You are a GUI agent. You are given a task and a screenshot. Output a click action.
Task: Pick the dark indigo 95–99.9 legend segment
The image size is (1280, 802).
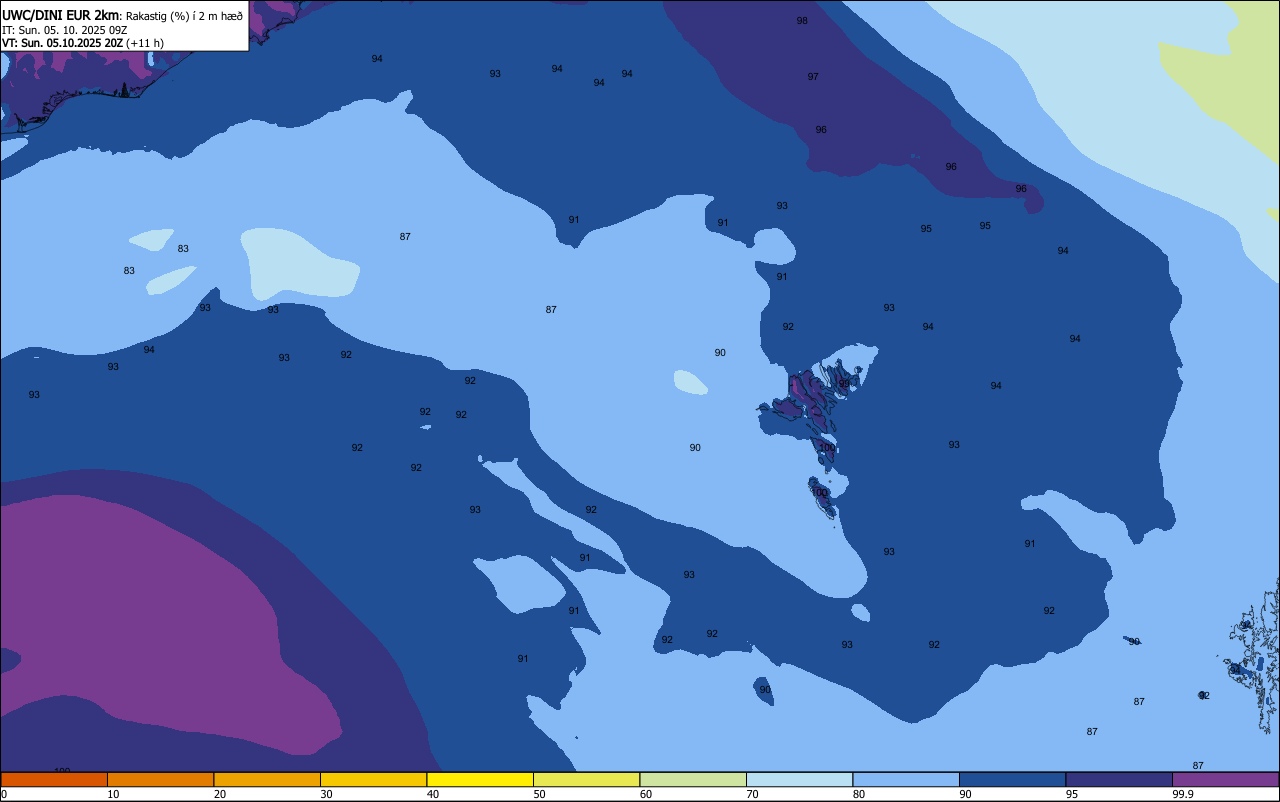pyautogui.click(x=1119, y=779)
